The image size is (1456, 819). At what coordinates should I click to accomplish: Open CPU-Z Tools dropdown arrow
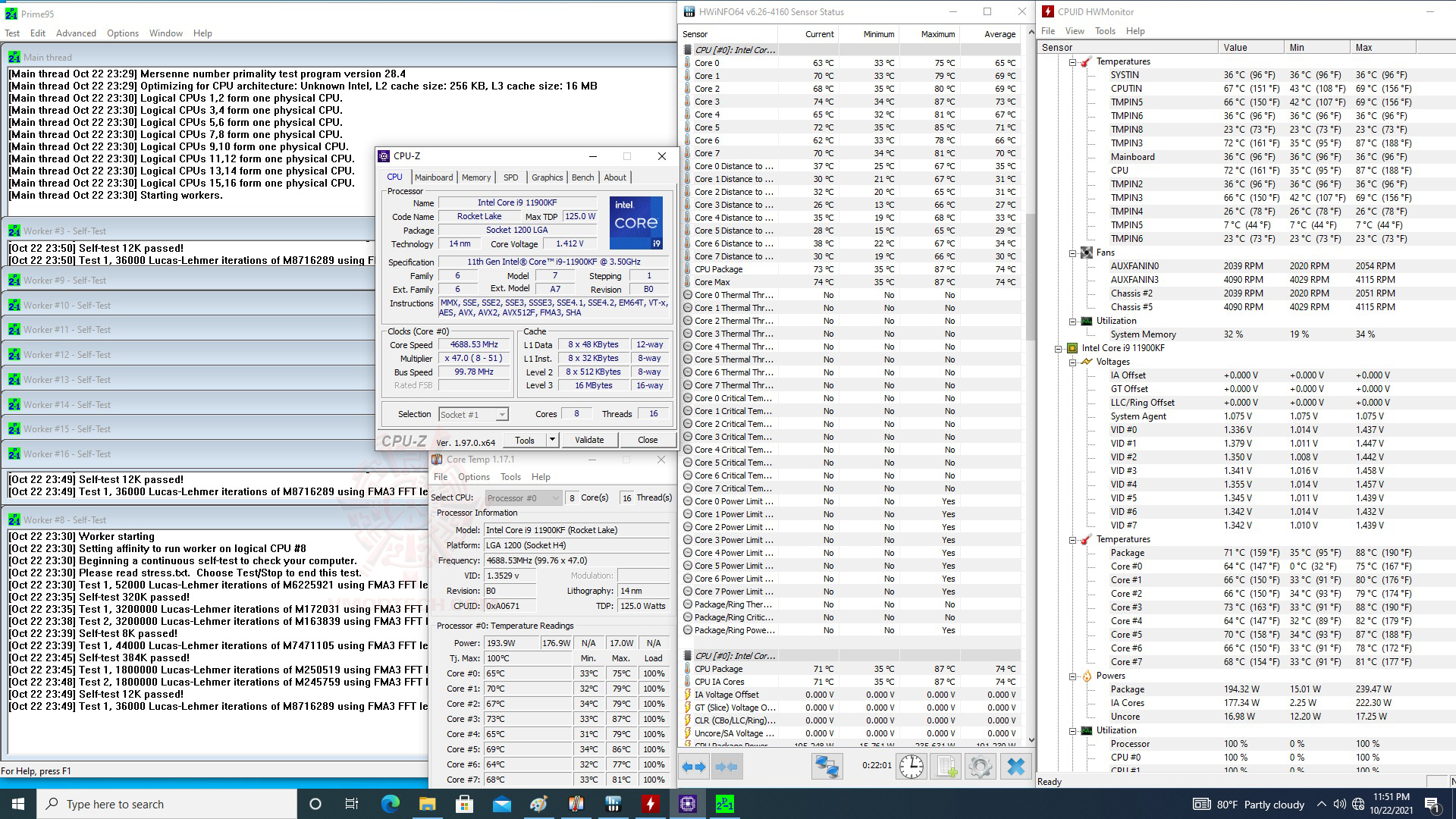552,440
